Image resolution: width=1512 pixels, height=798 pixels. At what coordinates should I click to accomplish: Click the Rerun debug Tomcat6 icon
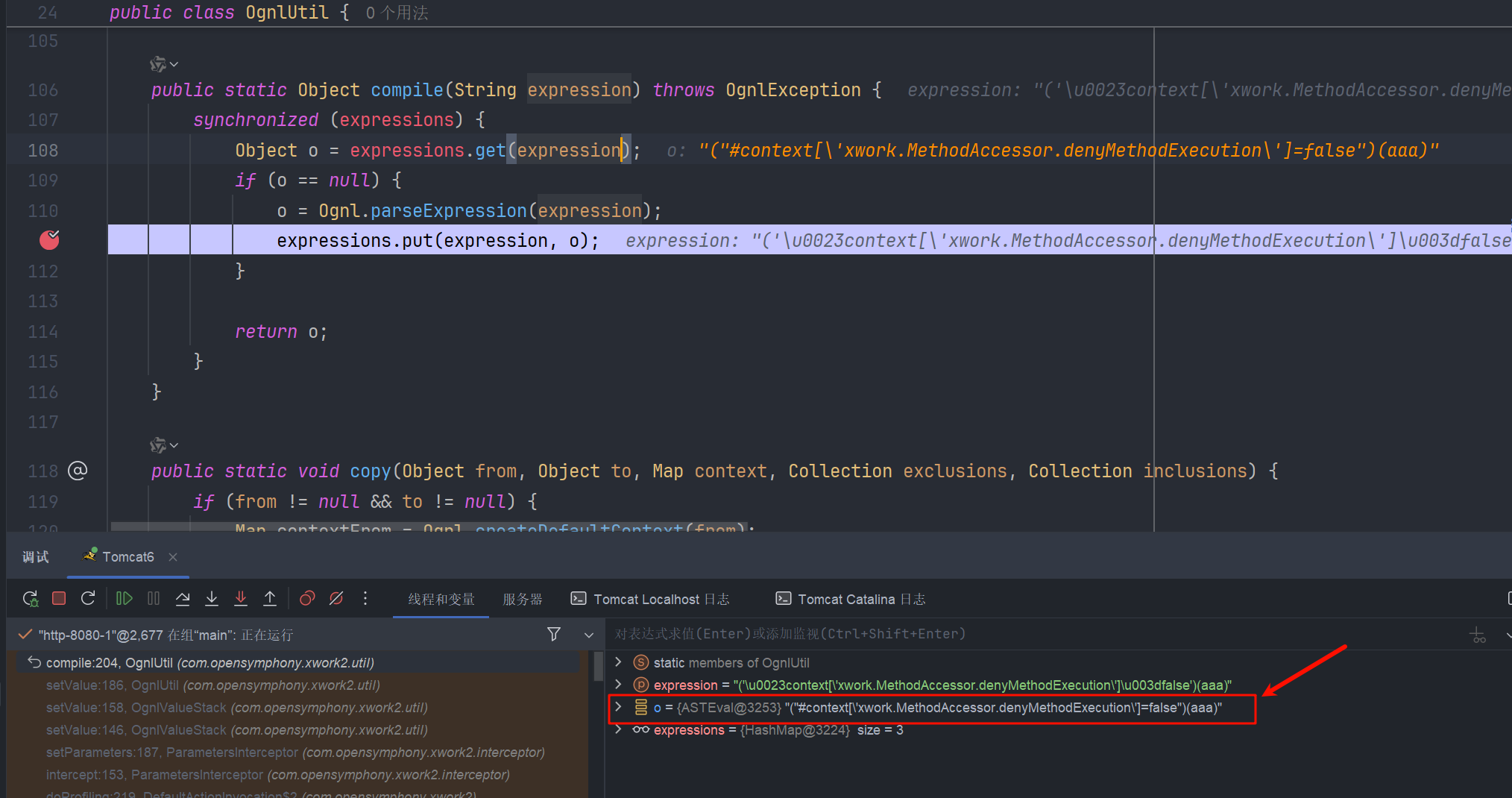click(x=31, y=599)
